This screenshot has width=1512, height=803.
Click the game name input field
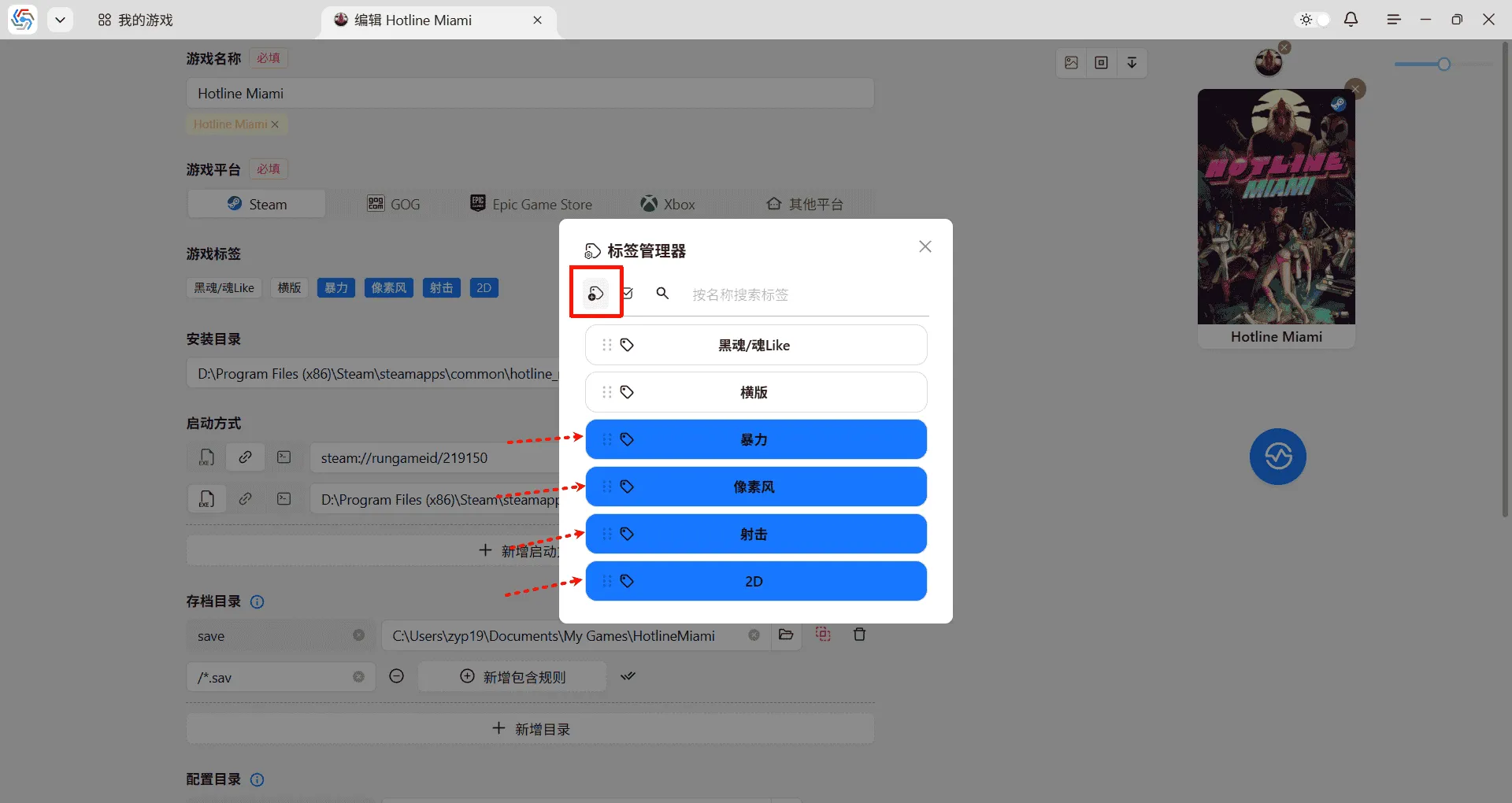point(530,93)
